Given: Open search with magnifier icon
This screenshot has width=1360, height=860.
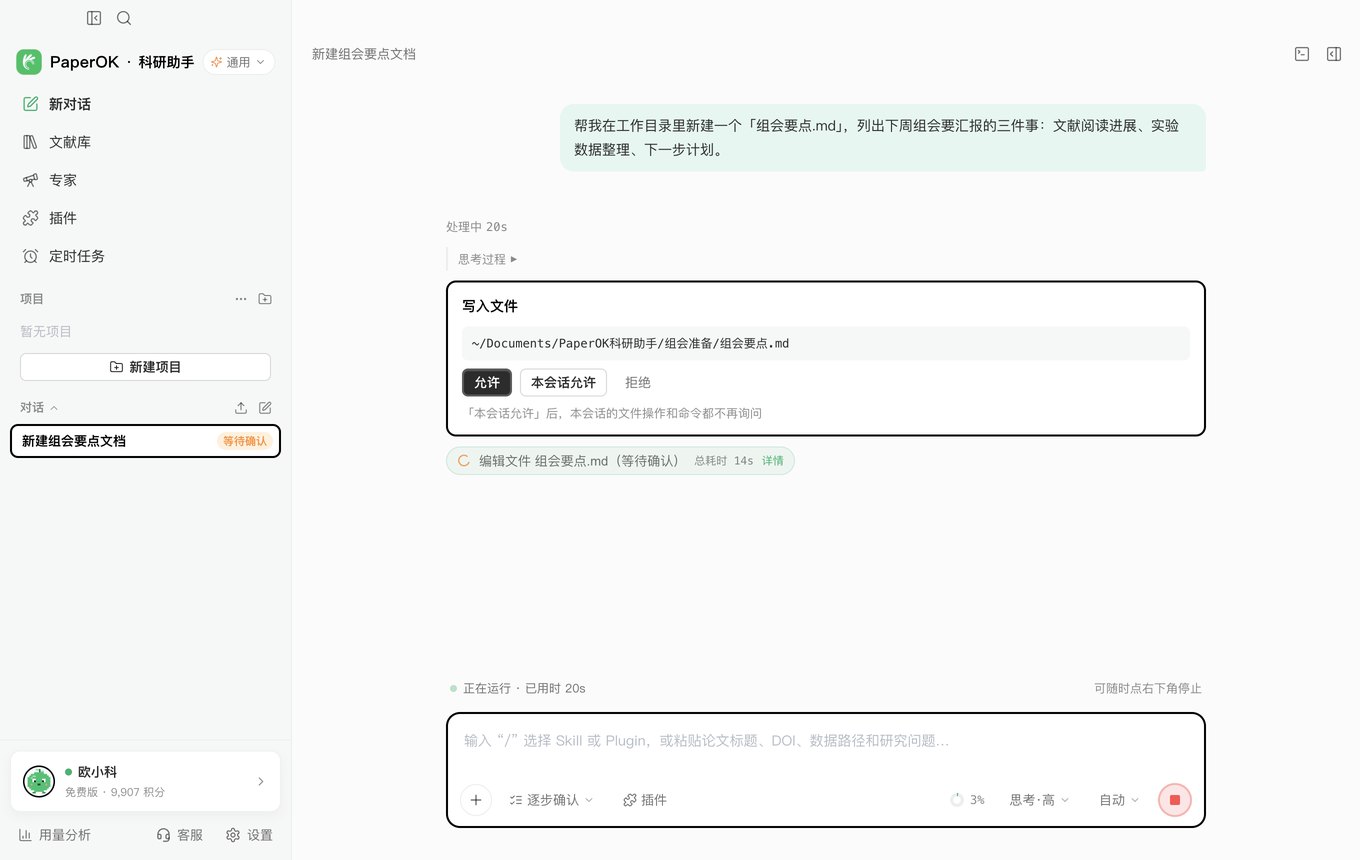Looking at the screenshot, I should 124,18.
